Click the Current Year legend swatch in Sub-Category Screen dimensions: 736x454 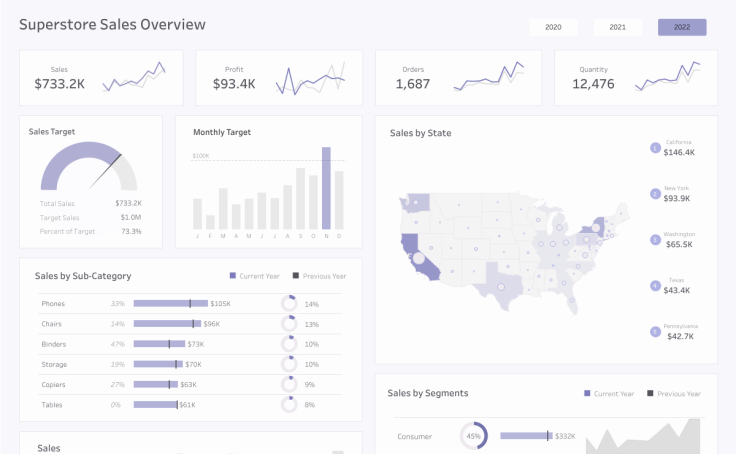[233, 276]
